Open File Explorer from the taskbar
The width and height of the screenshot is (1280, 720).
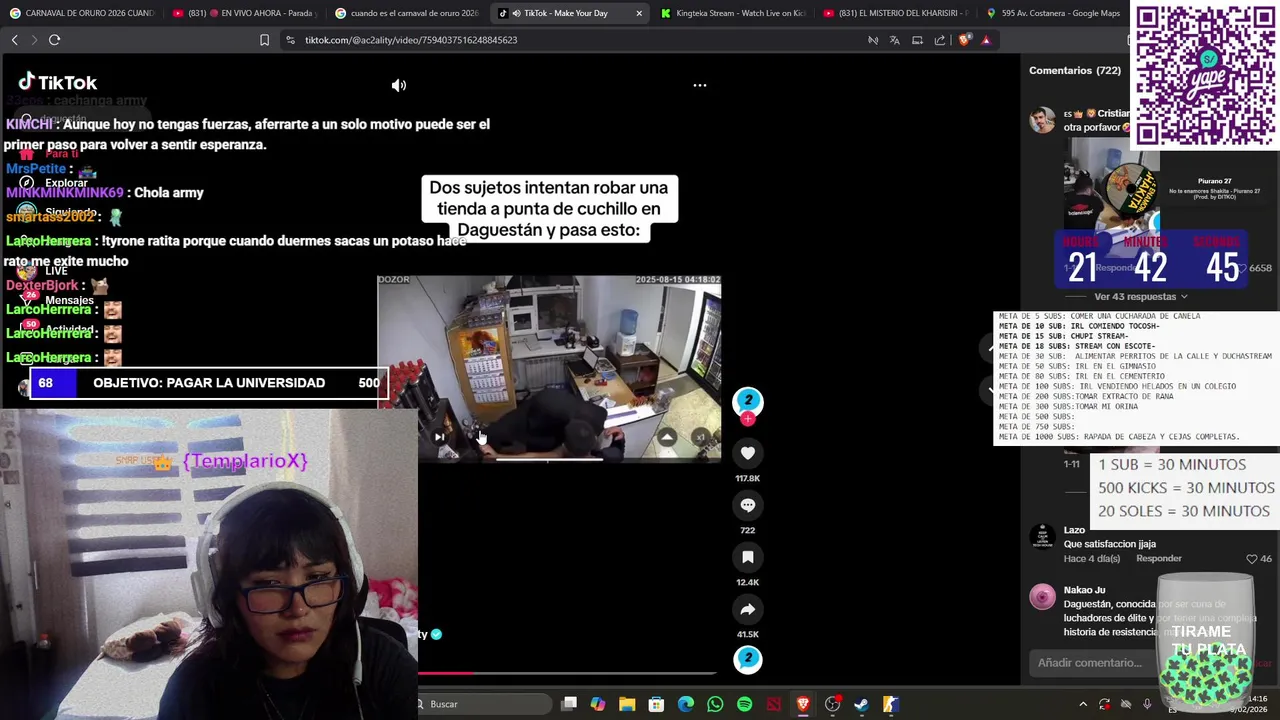pos(627,704)
